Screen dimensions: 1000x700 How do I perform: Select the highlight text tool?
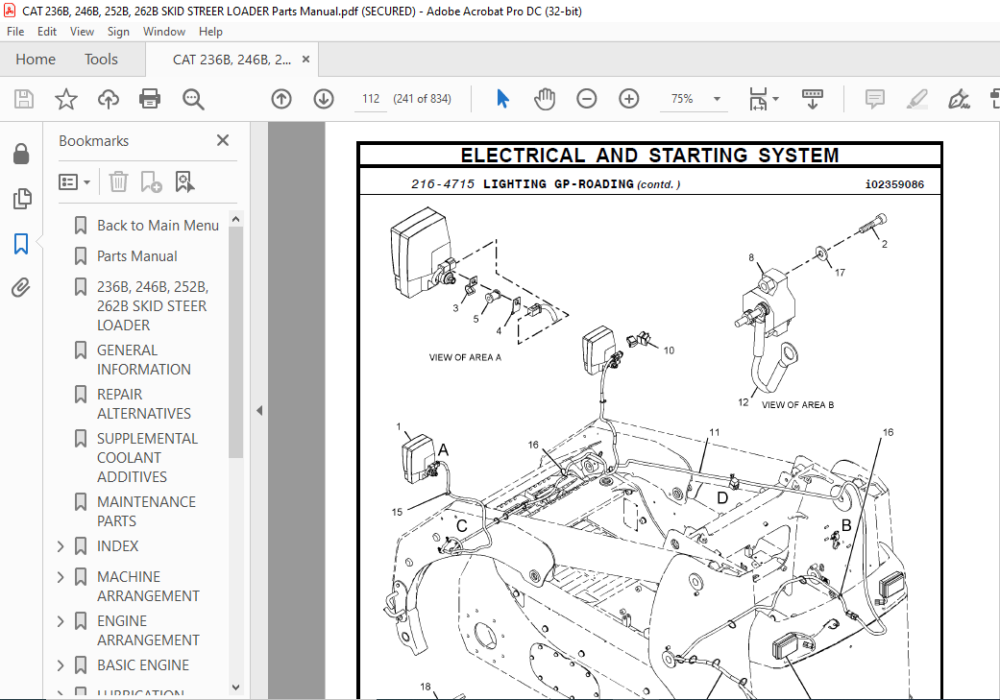pos(916,99)
